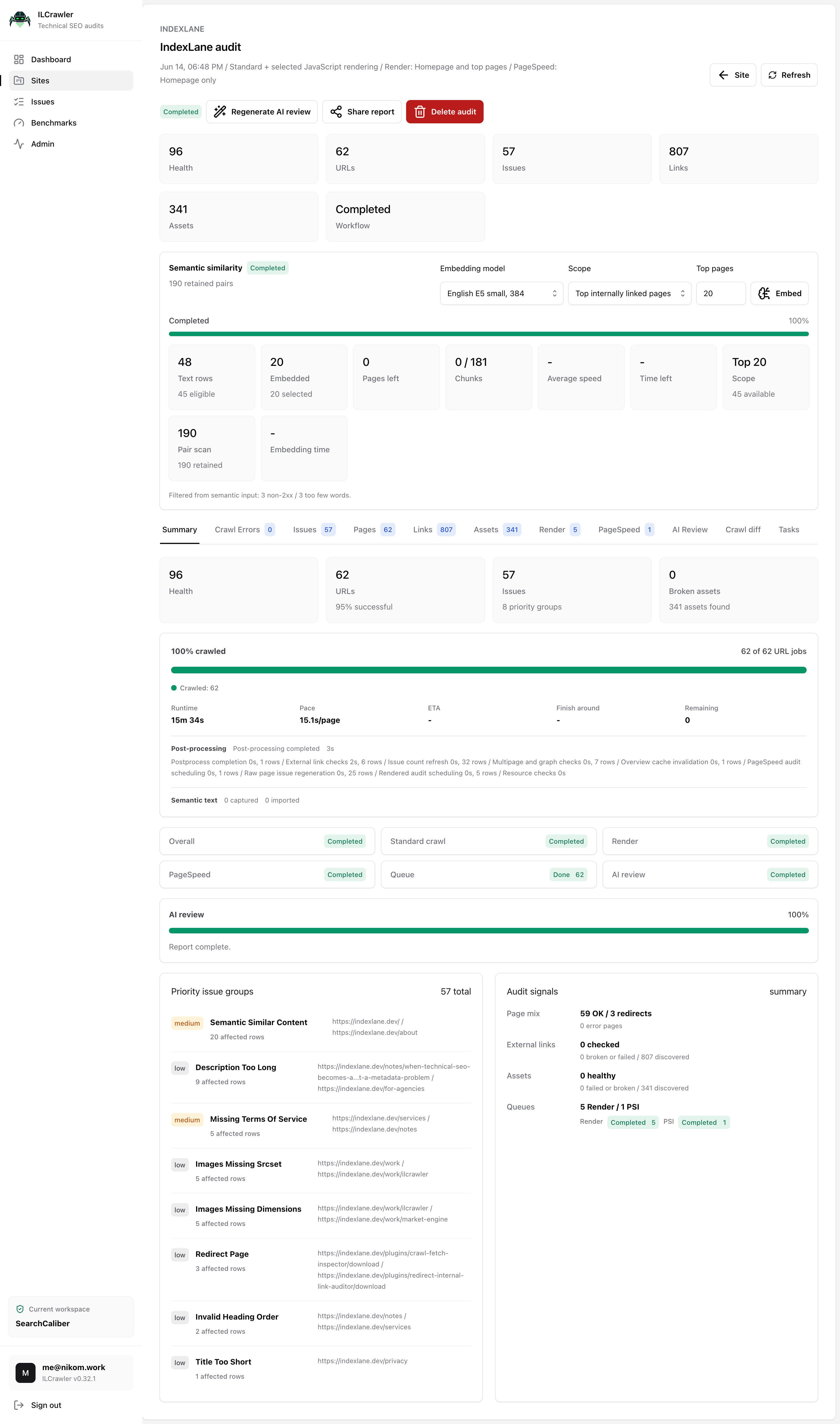Open the Redirect Page issue group
This screenshot has width=840, height=1424.
[321, 1270]
